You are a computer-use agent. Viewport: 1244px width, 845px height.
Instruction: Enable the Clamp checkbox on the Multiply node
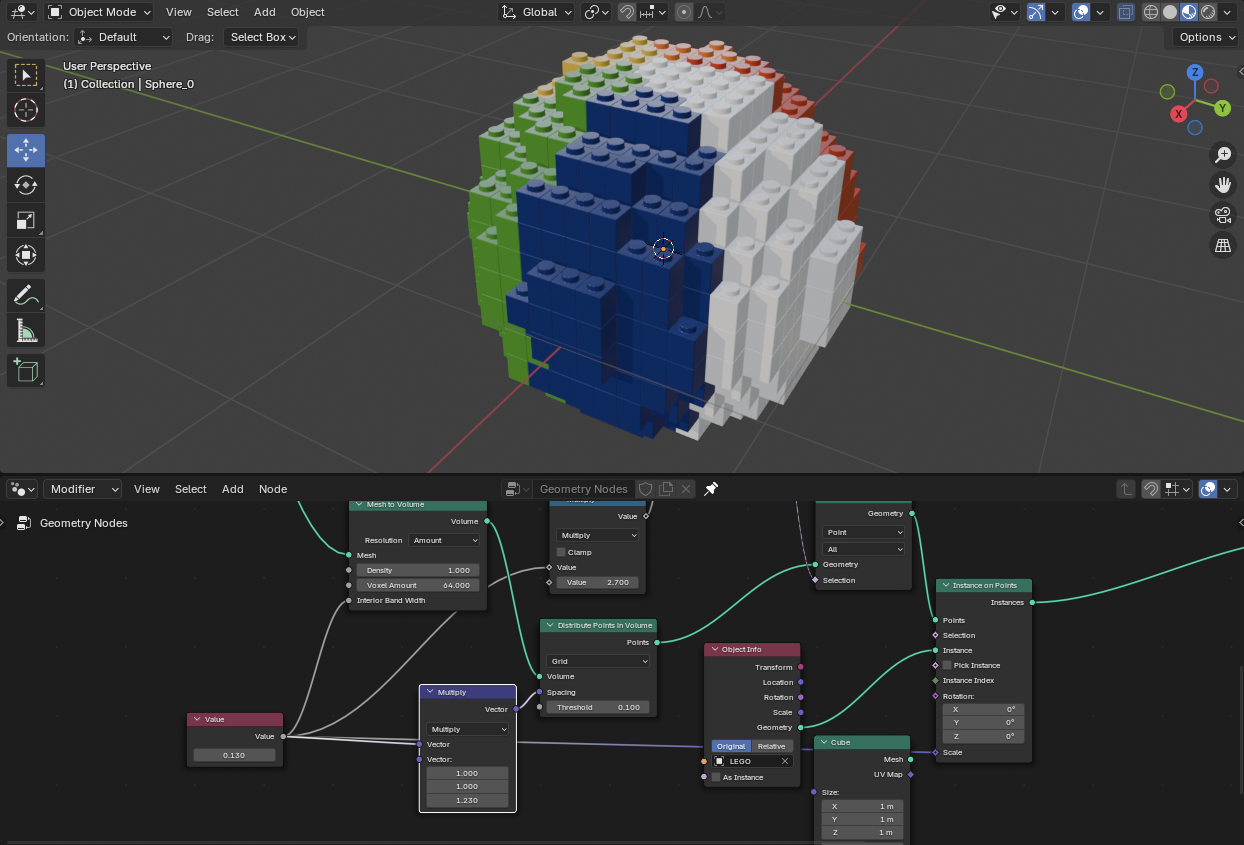click(x=561, y=552)
